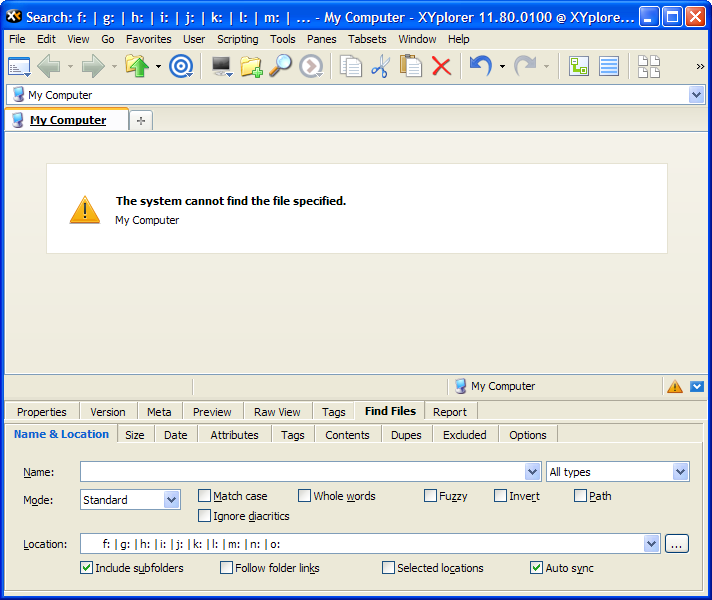Click the Cut scissors icon
This screenshot has height=600, width=712.
pos(380,67)
